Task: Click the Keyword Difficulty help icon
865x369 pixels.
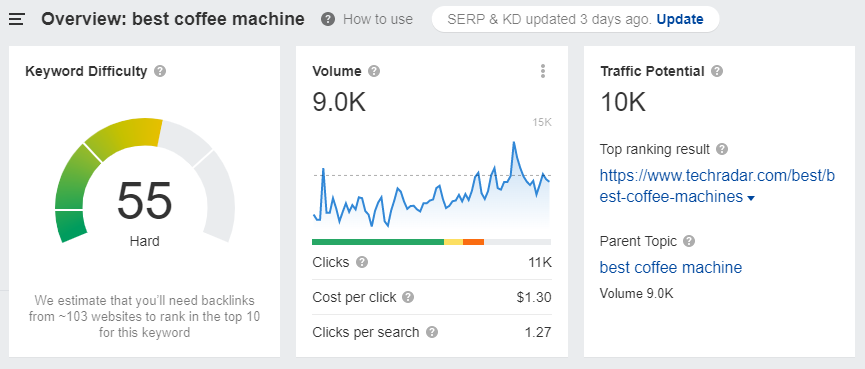Action: 160,71
